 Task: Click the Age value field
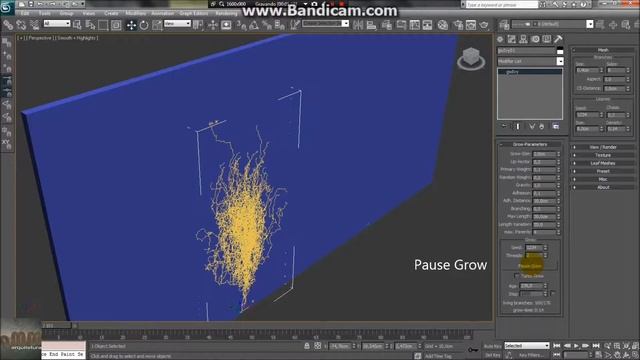pos(531,286)
